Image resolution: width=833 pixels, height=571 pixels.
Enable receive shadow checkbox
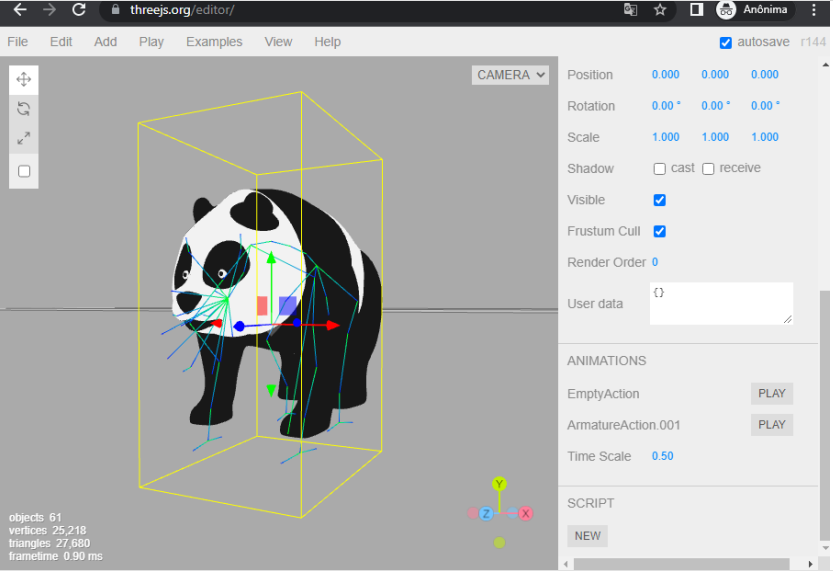(x=708, y=169)
